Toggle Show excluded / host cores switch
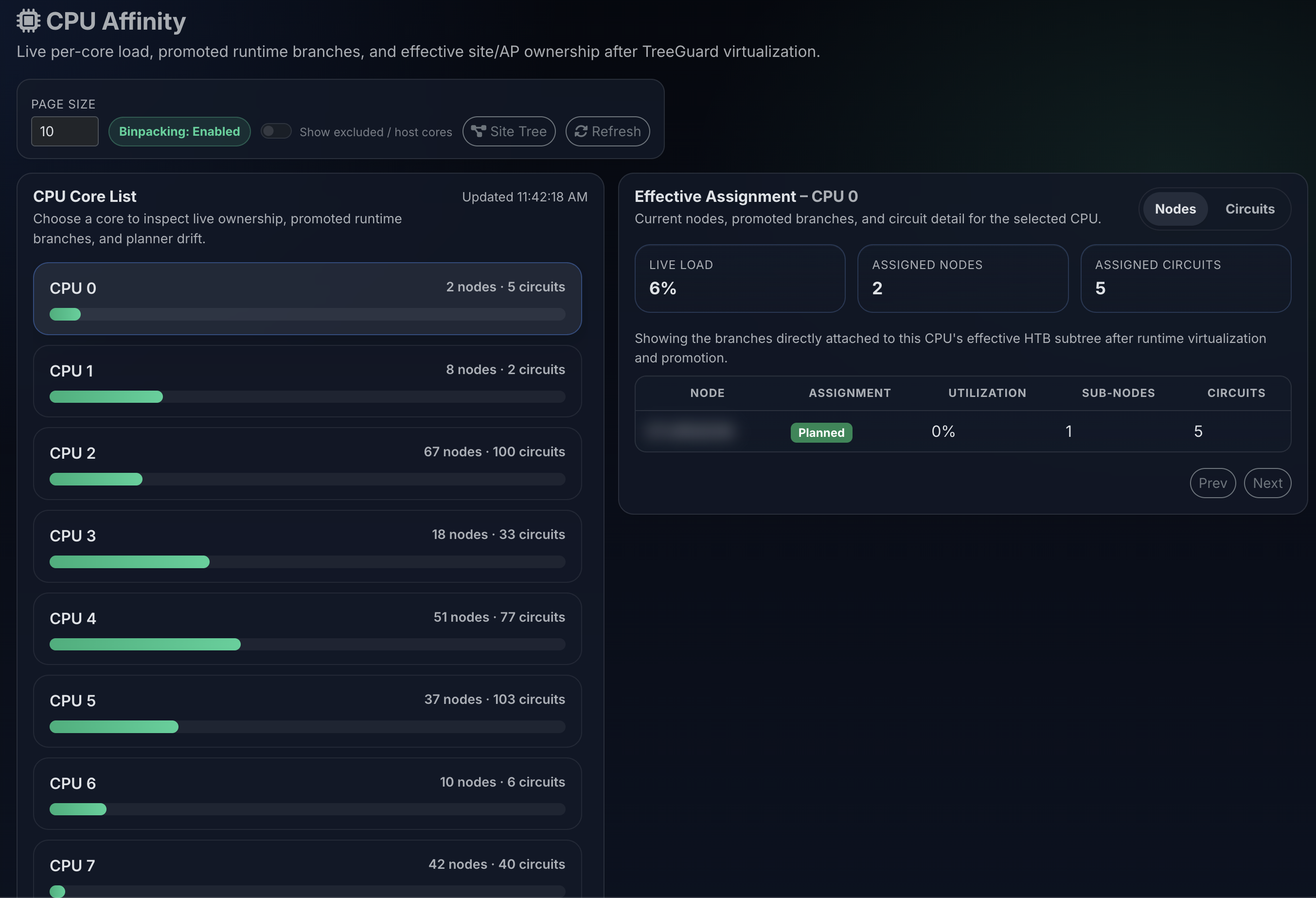This screenshot has width=1316, height=898. point(276,131)
